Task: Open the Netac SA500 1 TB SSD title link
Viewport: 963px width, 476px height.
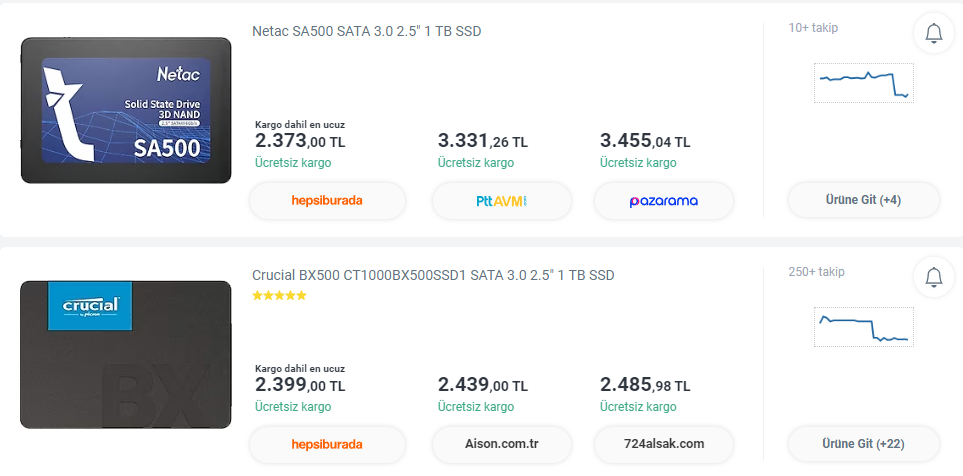Action: [x=366, y=32]
